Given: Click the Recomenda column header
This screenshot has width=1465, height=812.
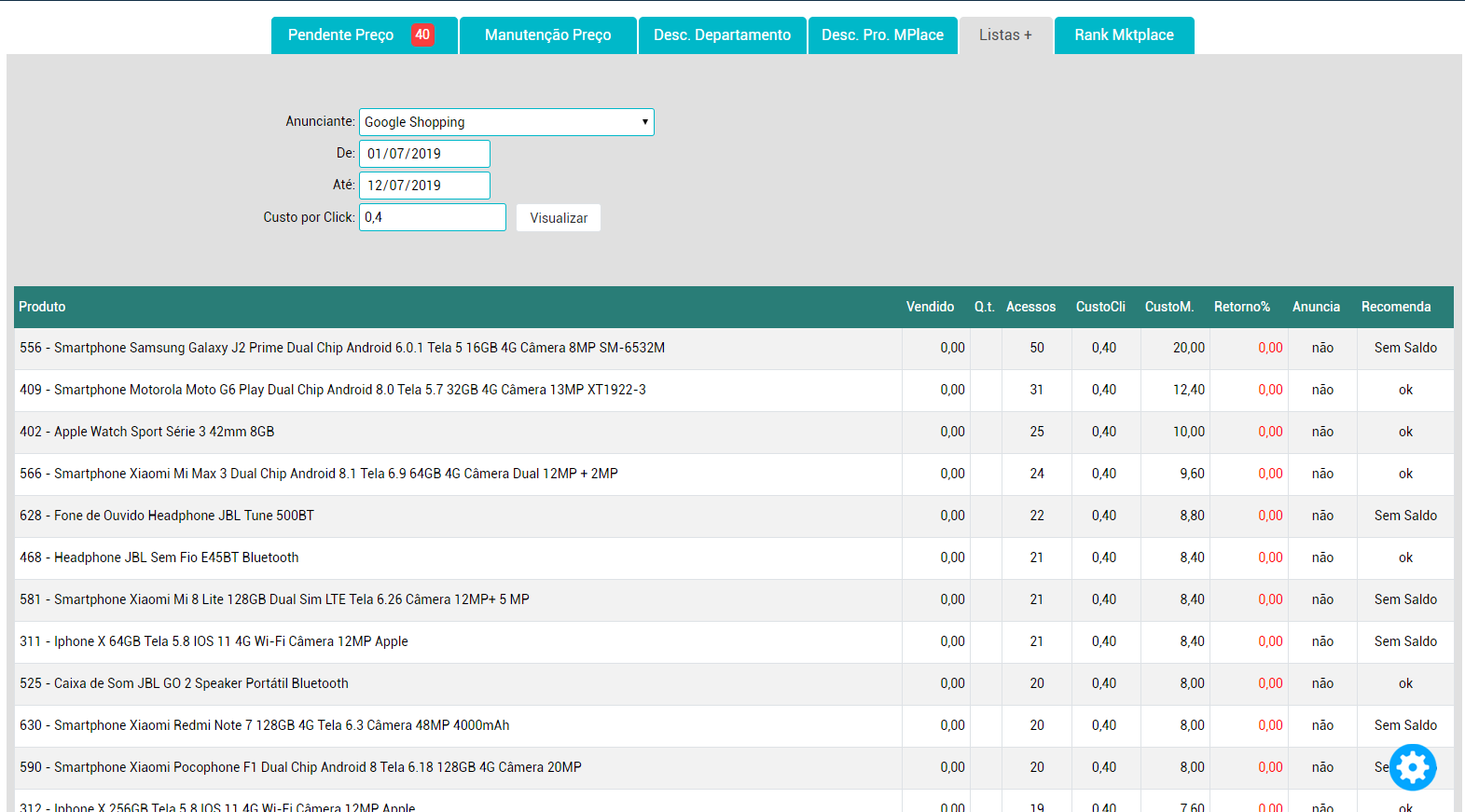Looking at the screenshot, I should [x=1396, y=307].
